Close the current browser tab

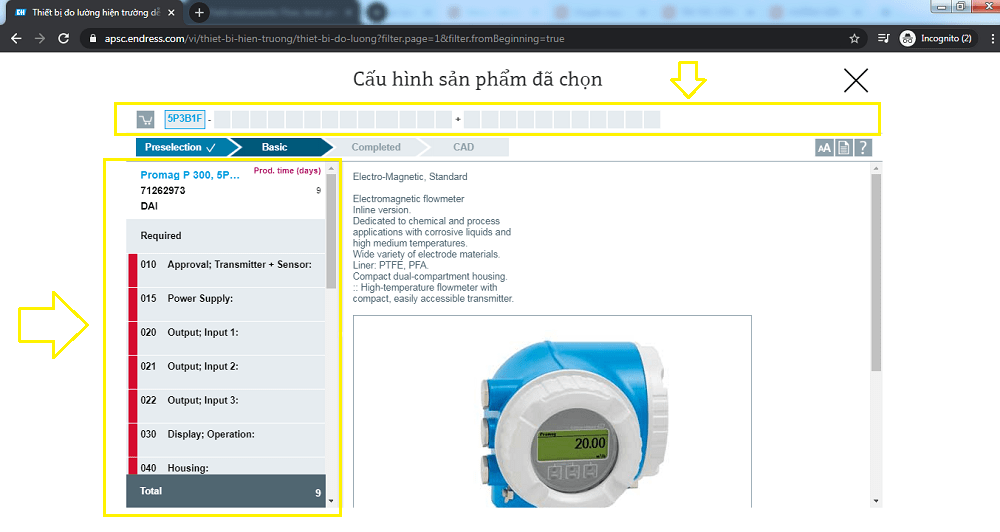[x=172, y=12]
